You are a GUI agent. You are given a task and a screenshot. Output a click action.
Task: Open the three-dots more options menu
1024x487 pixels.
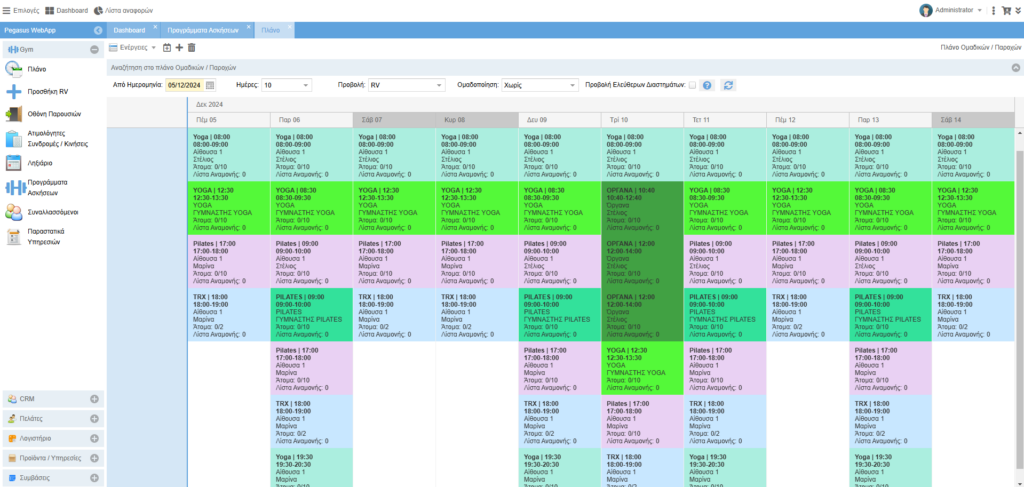coord(994,10)
